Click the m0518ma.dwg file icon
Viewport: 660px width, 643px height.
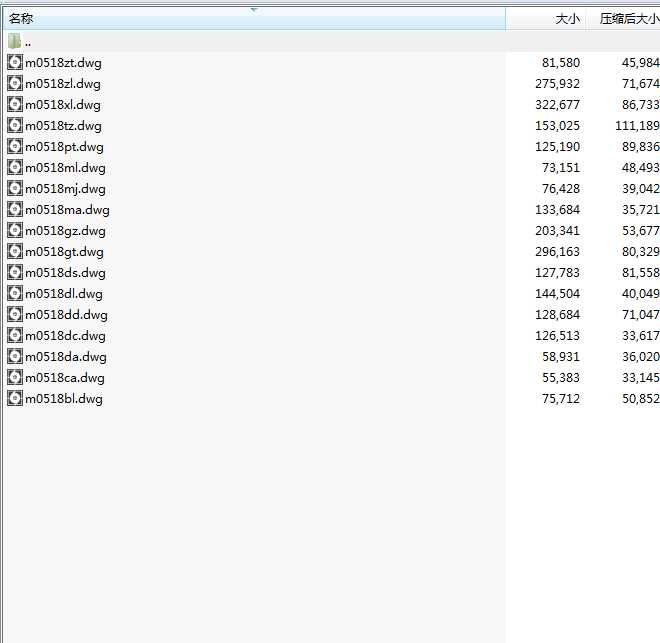point(15,210)
